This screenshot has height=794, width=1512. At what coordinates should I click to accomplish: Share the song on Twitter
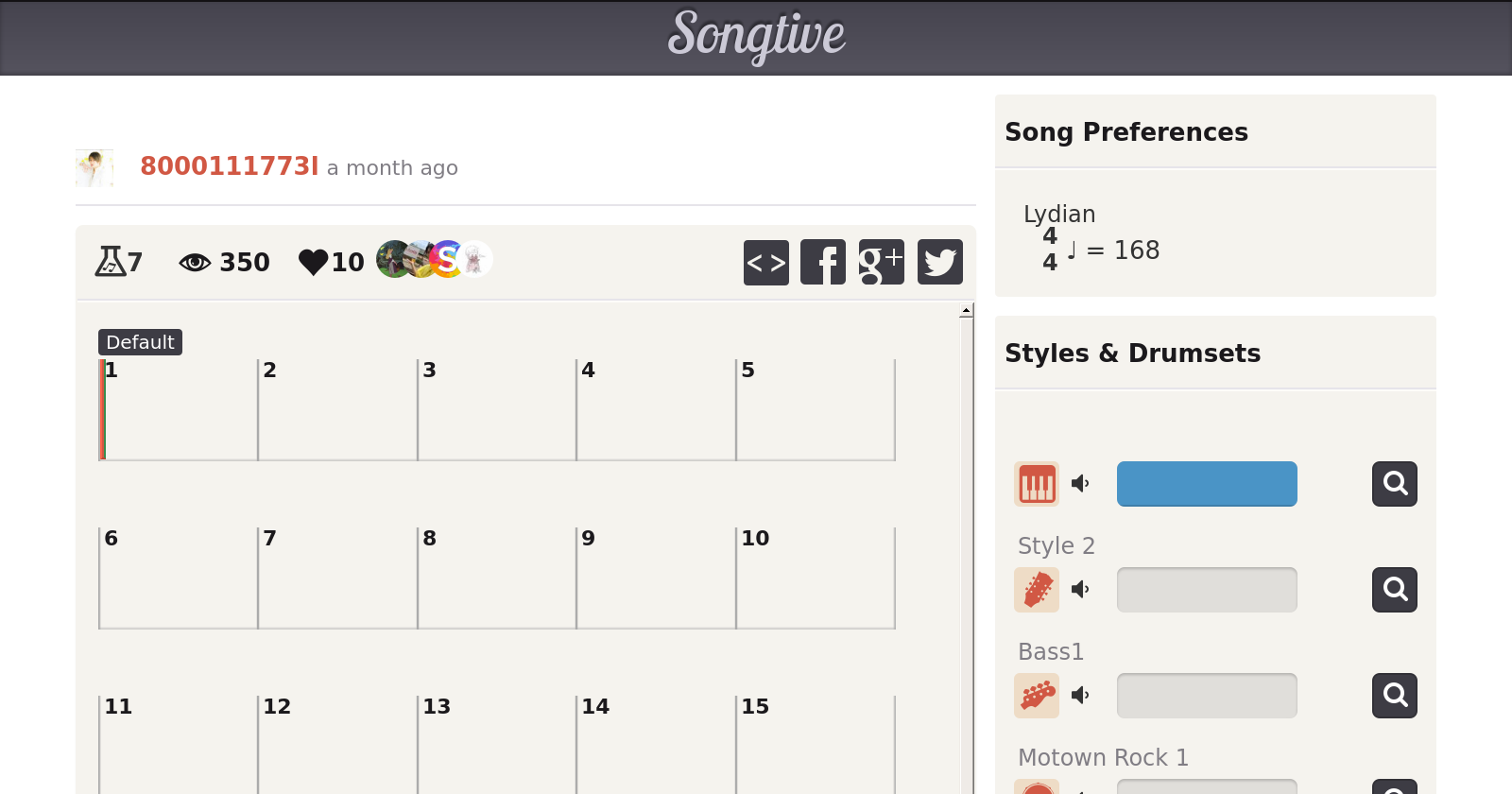(x=940, y=262)
